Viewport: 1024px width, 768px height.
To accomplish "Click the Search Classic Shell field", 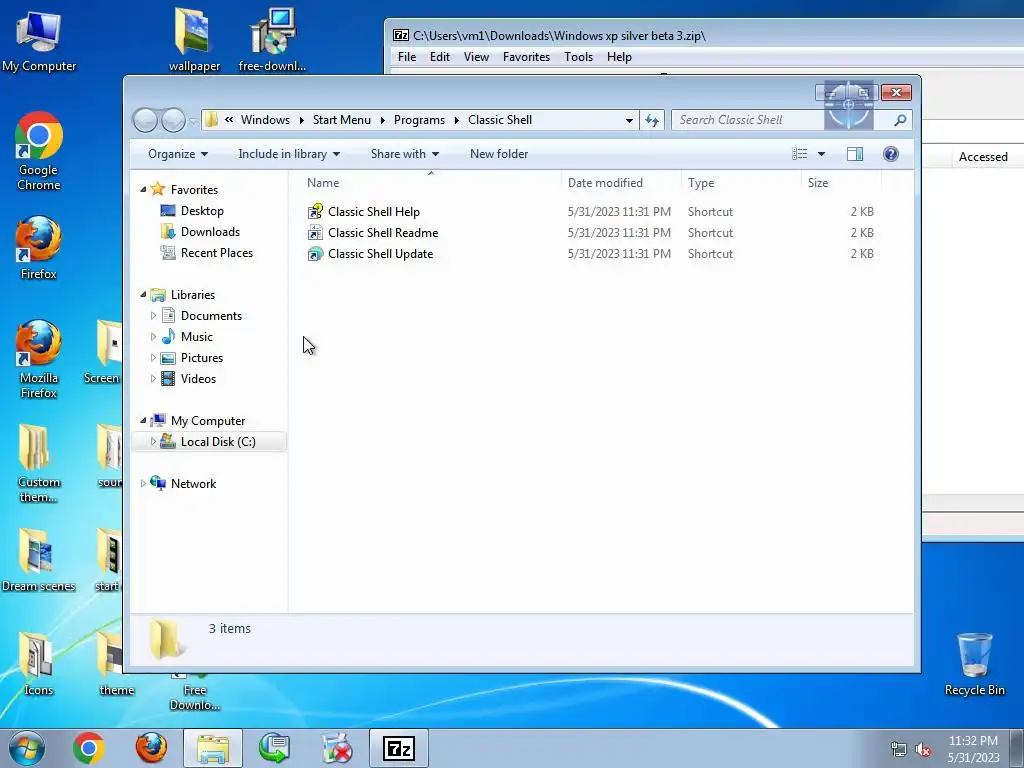I will click(780, 120).
